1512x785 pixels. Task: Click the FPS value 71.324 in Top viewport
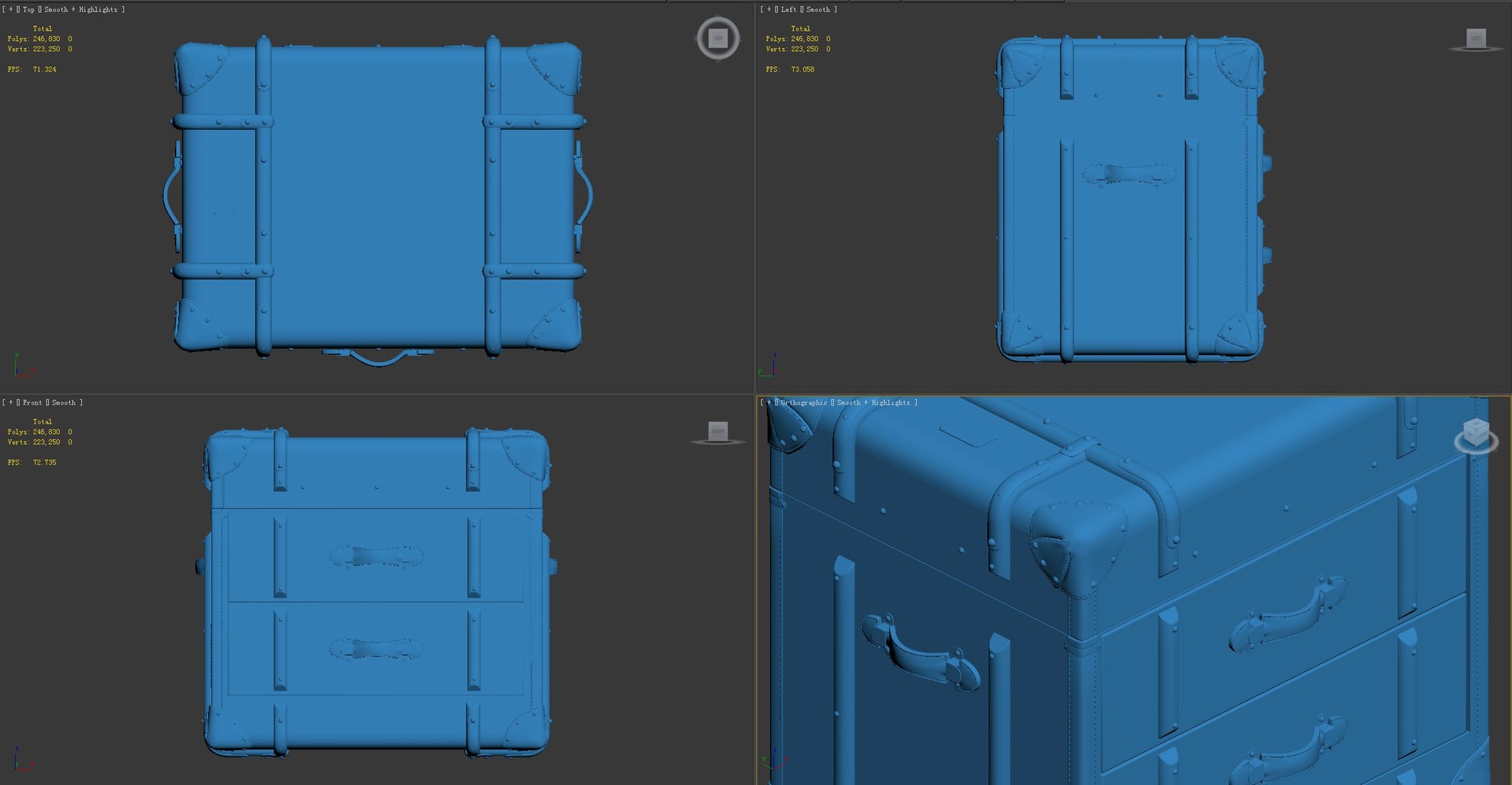pos(44,69)
